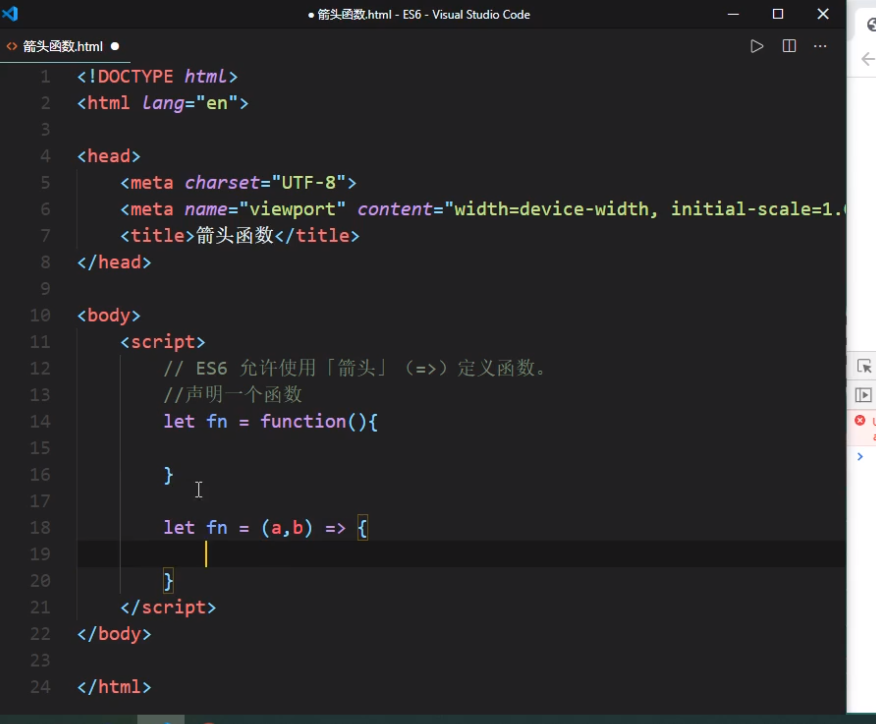This screenshot has width=876, height=724.
Task: Click the opening <head> tag
Action: pos(109,156)
